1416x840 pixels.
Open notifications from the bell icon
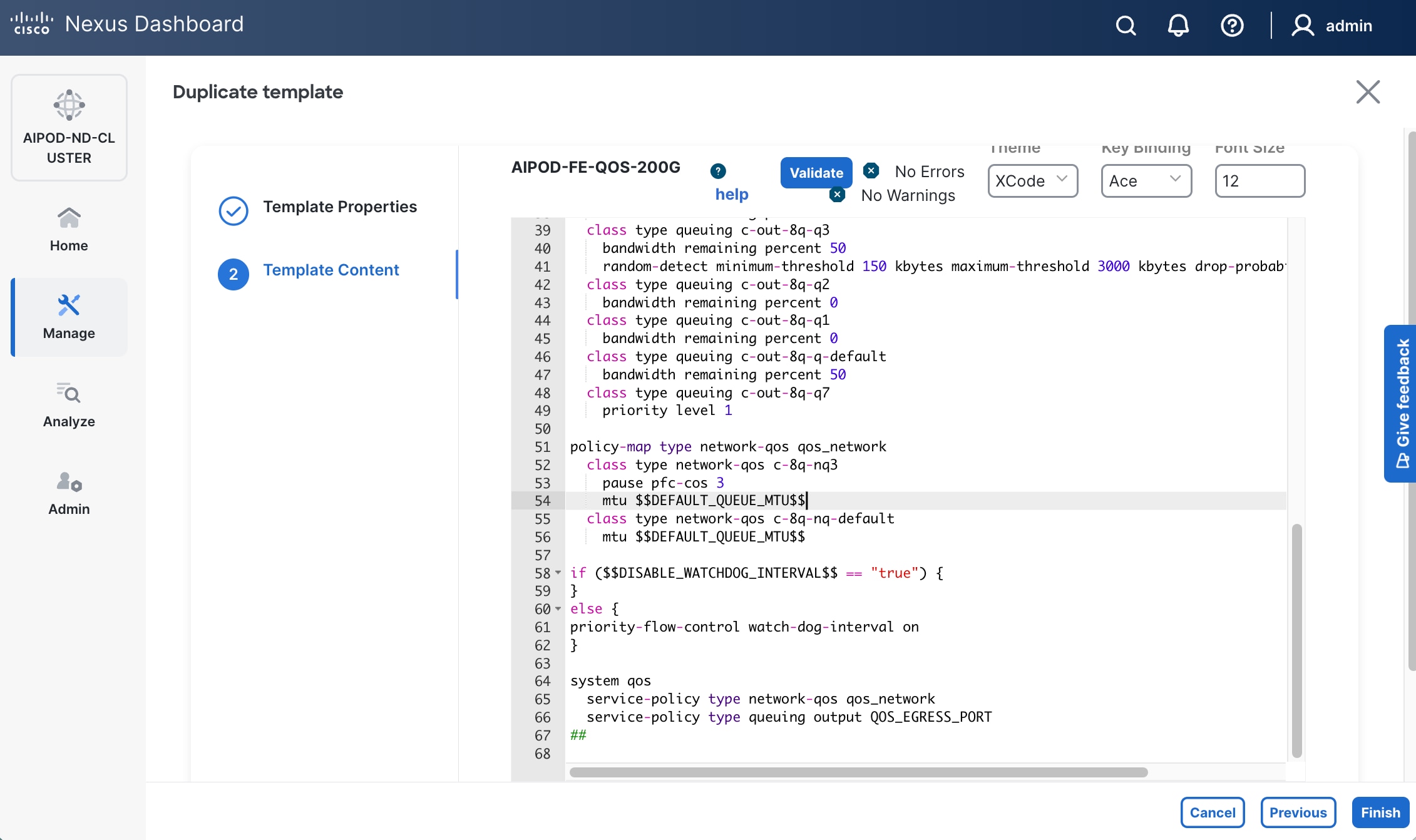pos(1178,26)
